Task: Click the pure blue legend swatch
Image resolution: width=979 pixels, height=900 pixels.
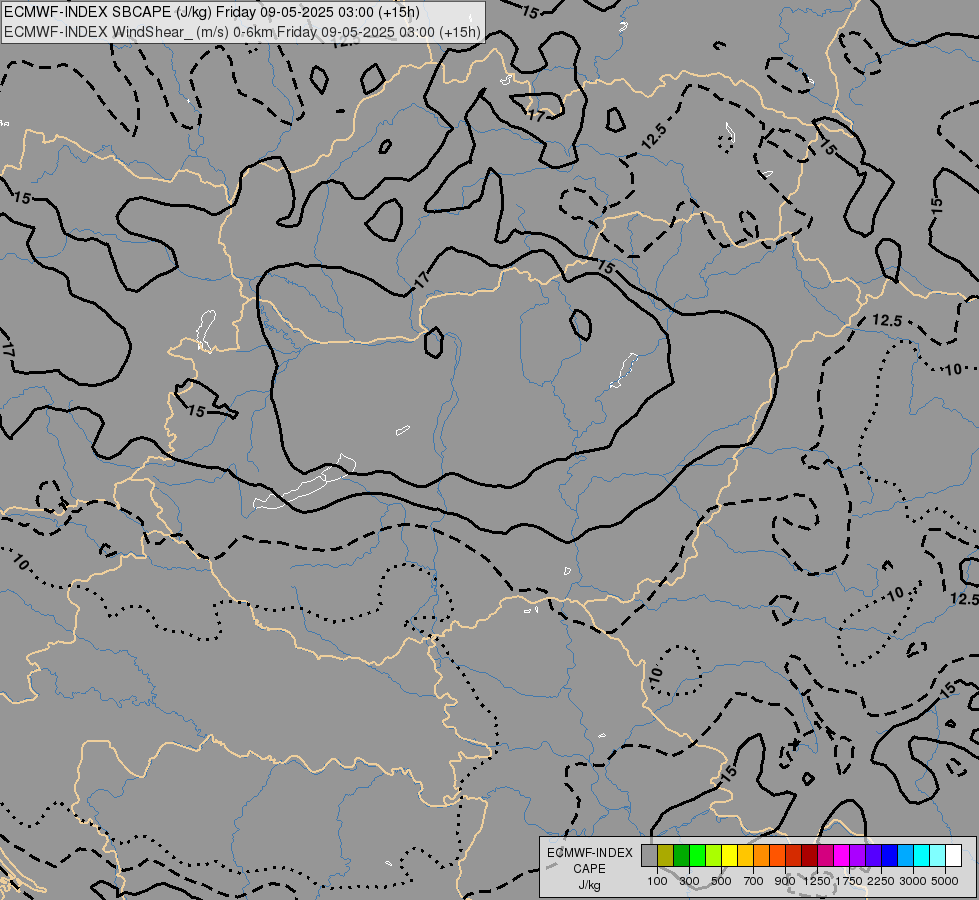Action: [890, 855]
